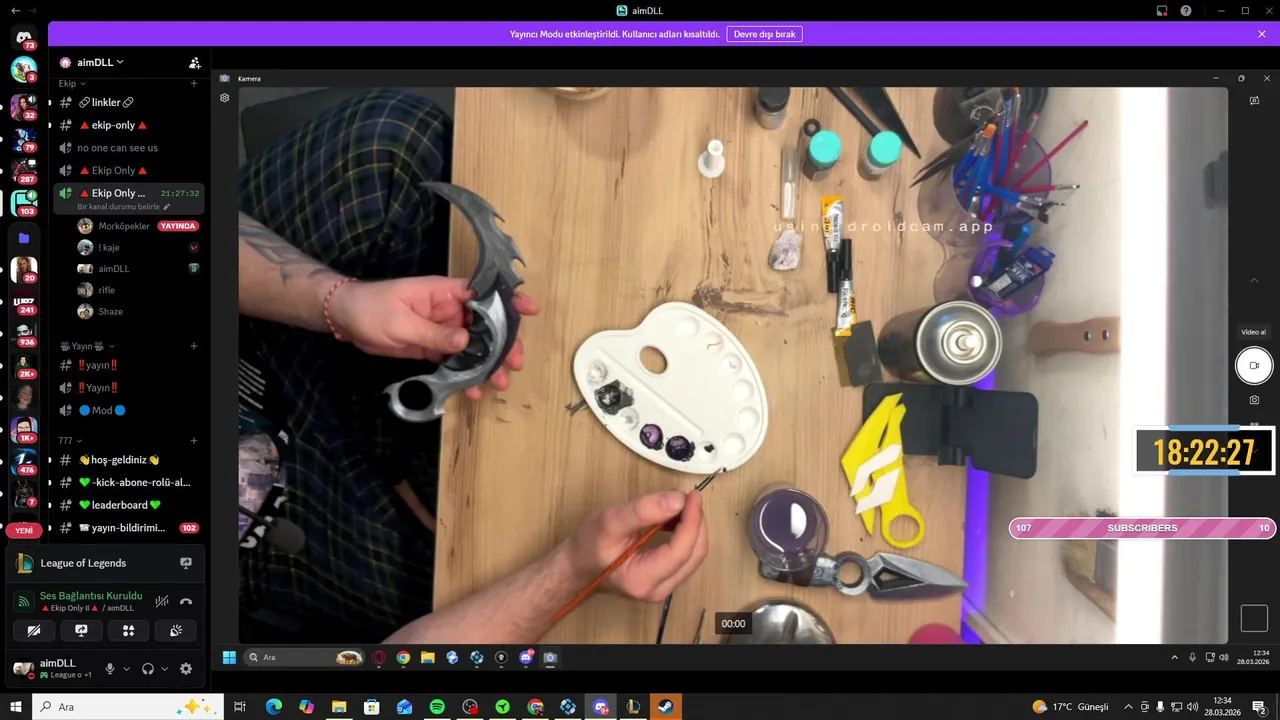
Task: Show hidden system tray icons
Action: 1128,707
